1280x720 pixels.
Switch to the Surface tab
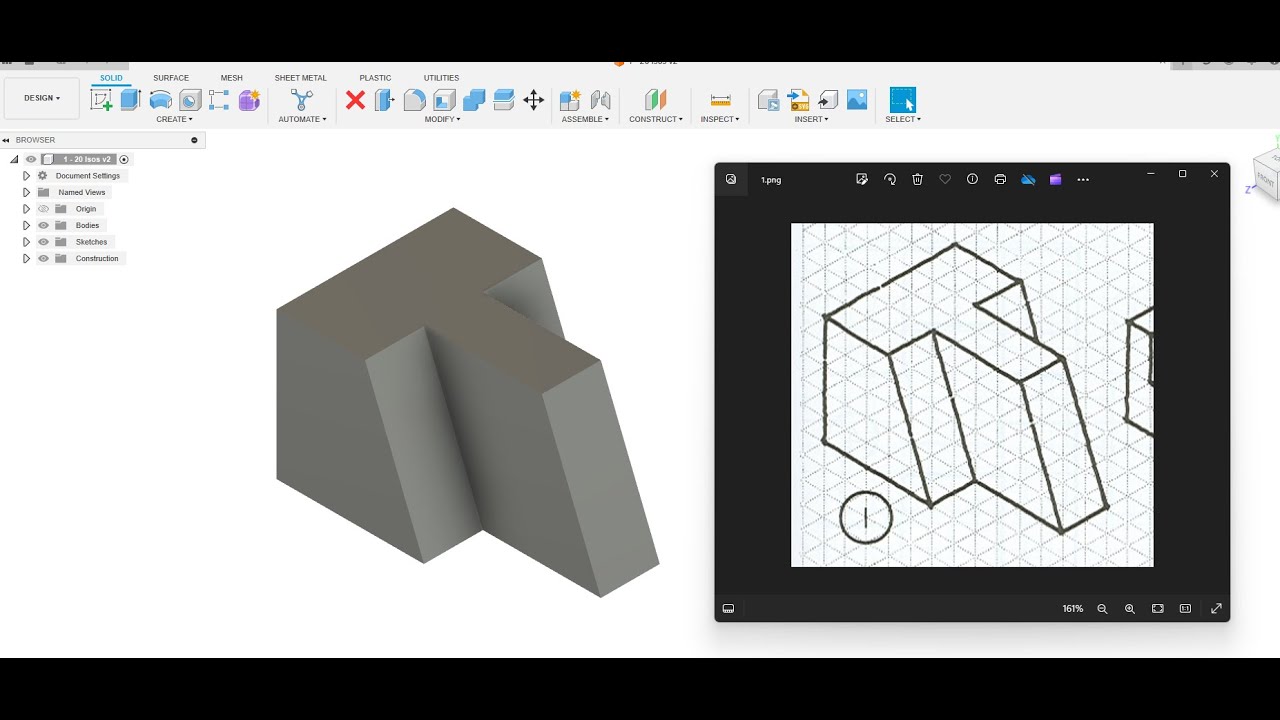click(171, 78)
